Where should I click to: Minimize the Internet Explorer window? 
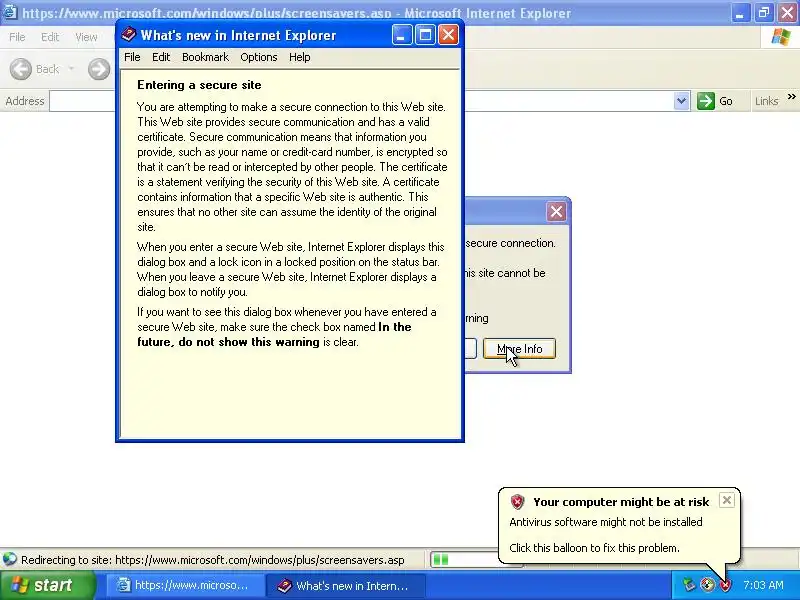pyautogui.click(x=740, y=12)
